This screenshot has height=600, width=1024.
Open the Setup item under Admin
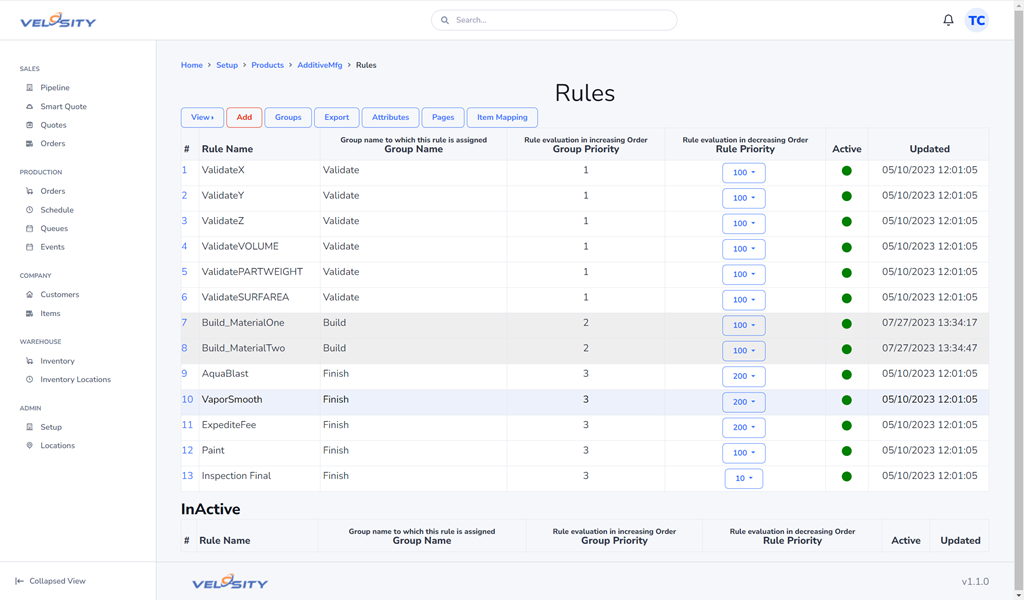pyautogui.click(x=51, y=427)
